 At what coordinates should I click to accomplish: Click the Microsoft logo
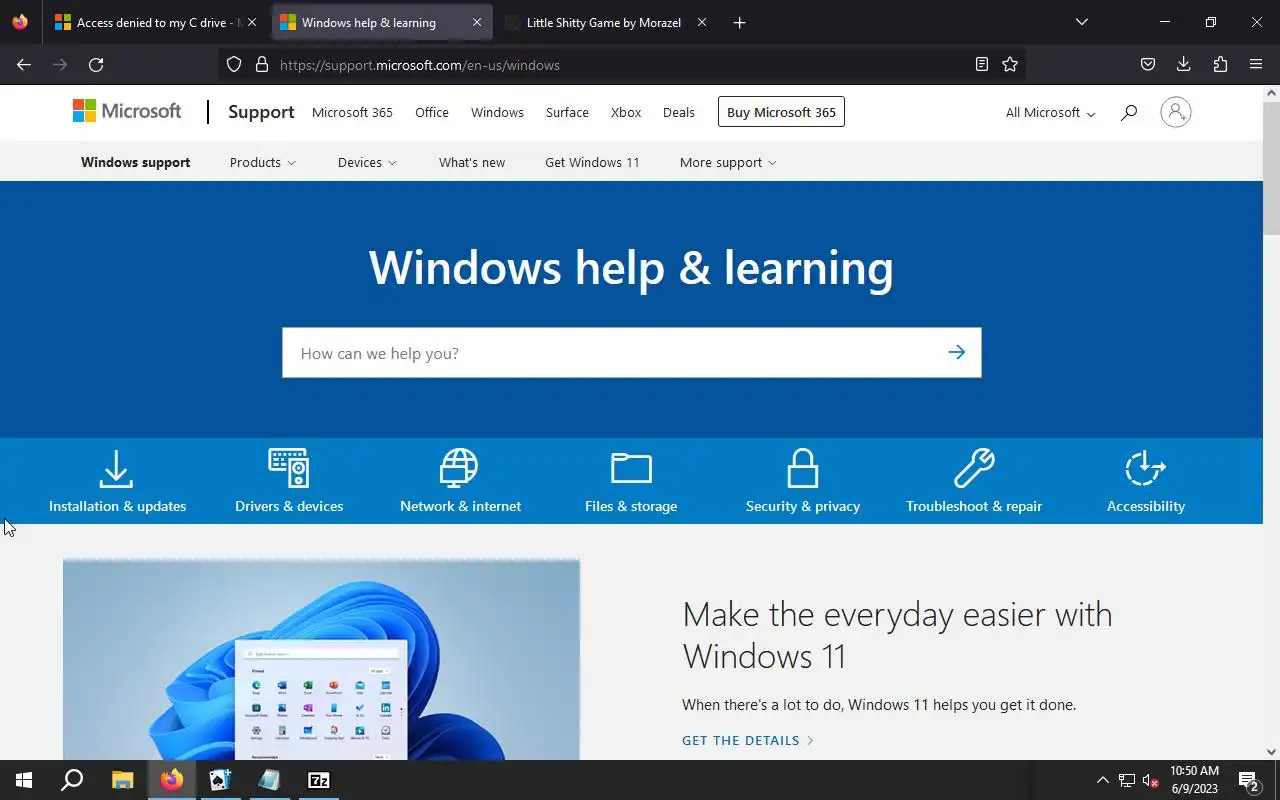(127, 111)
